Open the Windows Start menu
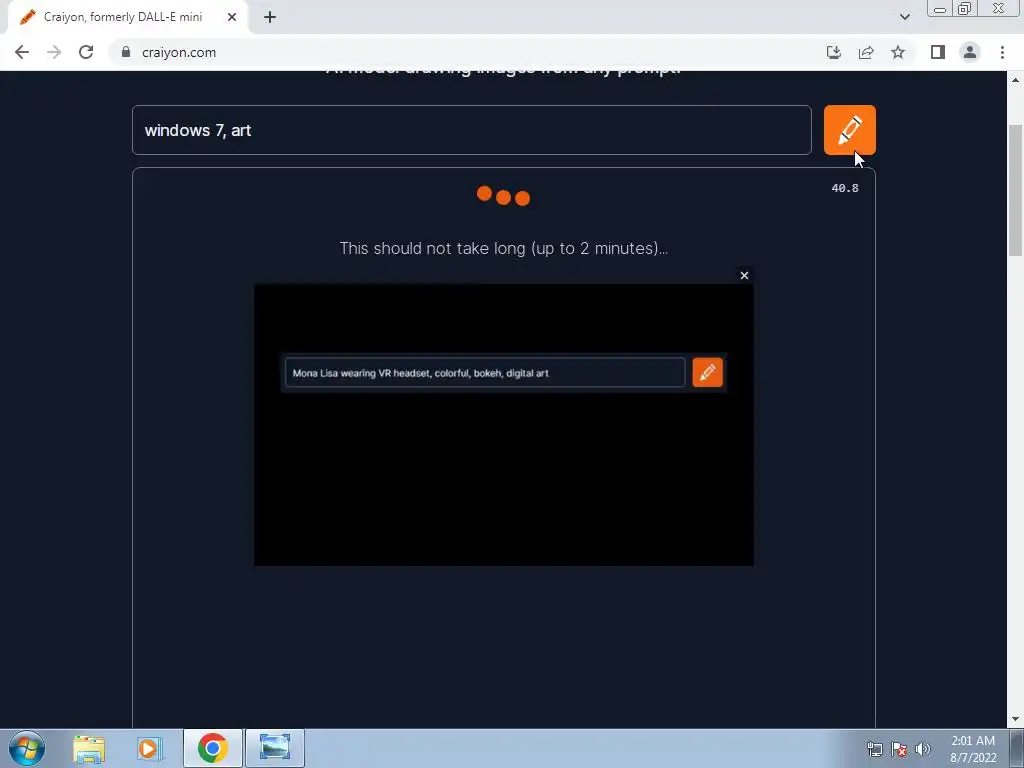 [27, 748]
